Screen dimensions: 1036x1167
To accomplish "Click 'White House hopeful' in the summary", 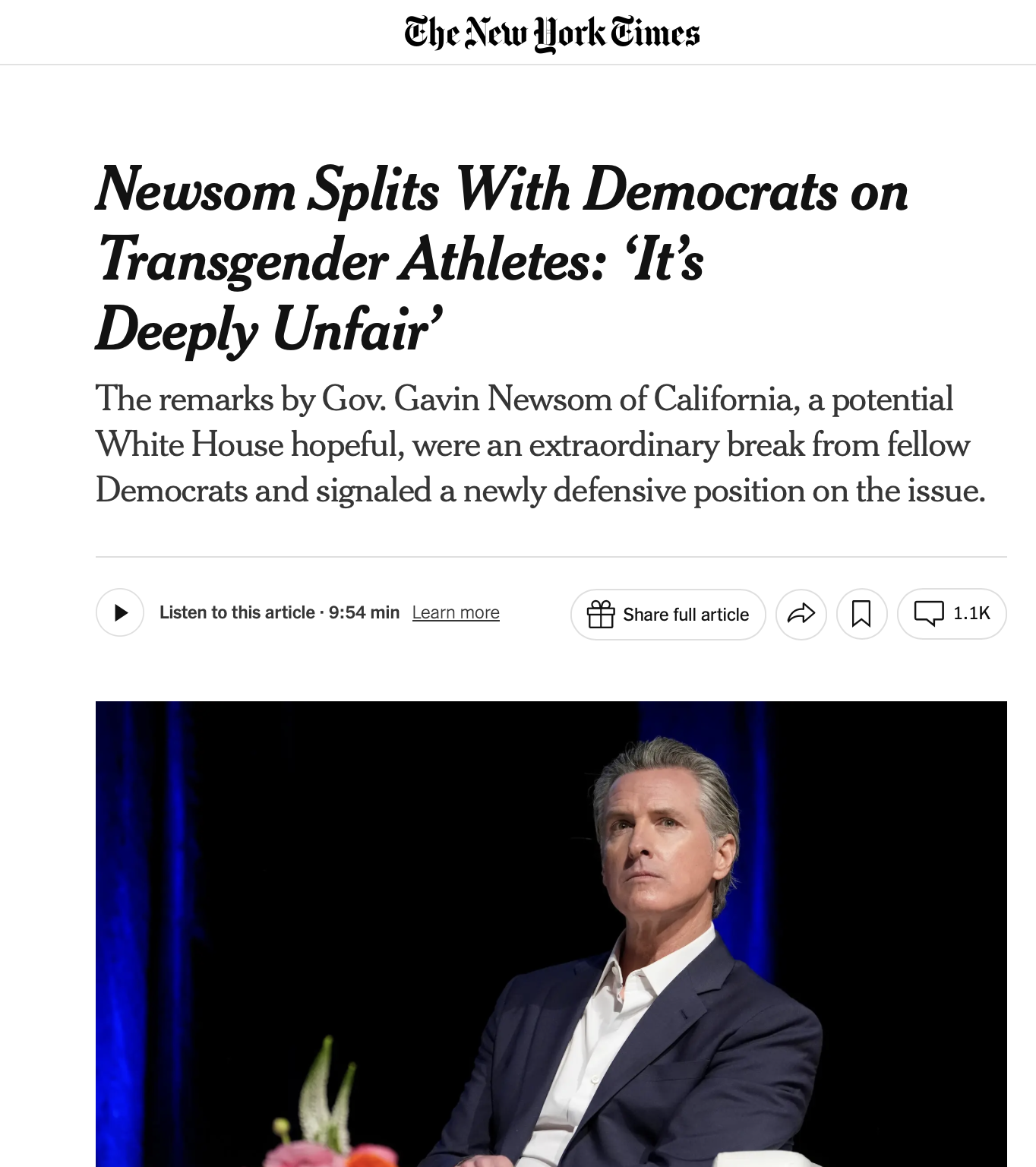I will coord(249,444).
